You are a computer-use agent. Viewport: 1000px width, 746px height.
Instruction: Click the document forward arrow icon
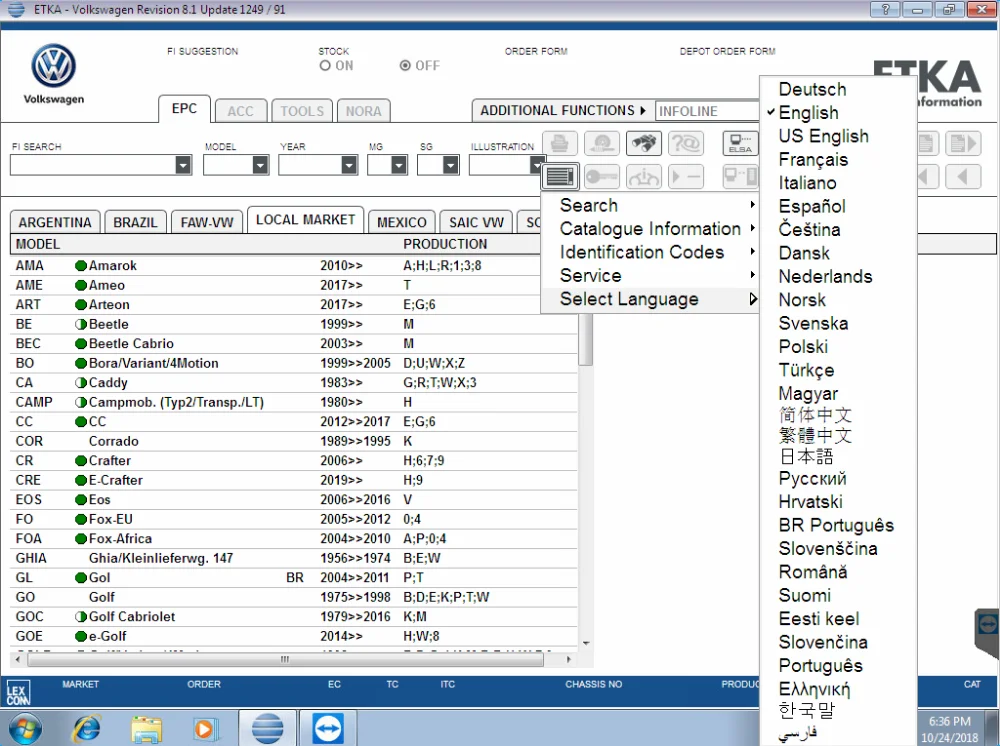[963, 143]
